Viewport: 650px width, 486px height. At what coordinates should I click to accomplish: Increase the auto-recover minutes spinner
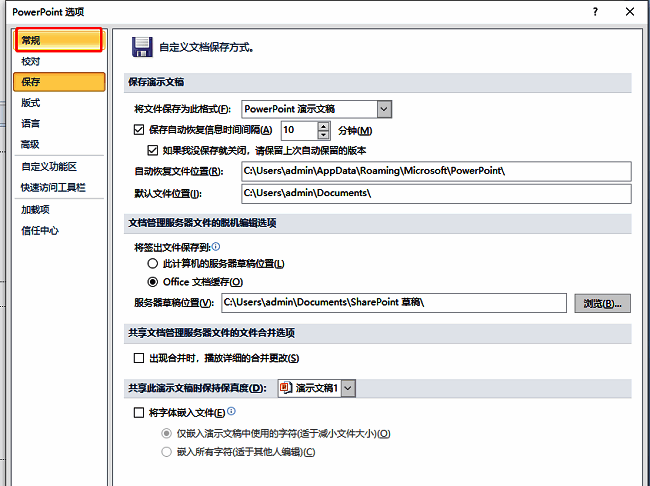(323, 125)
